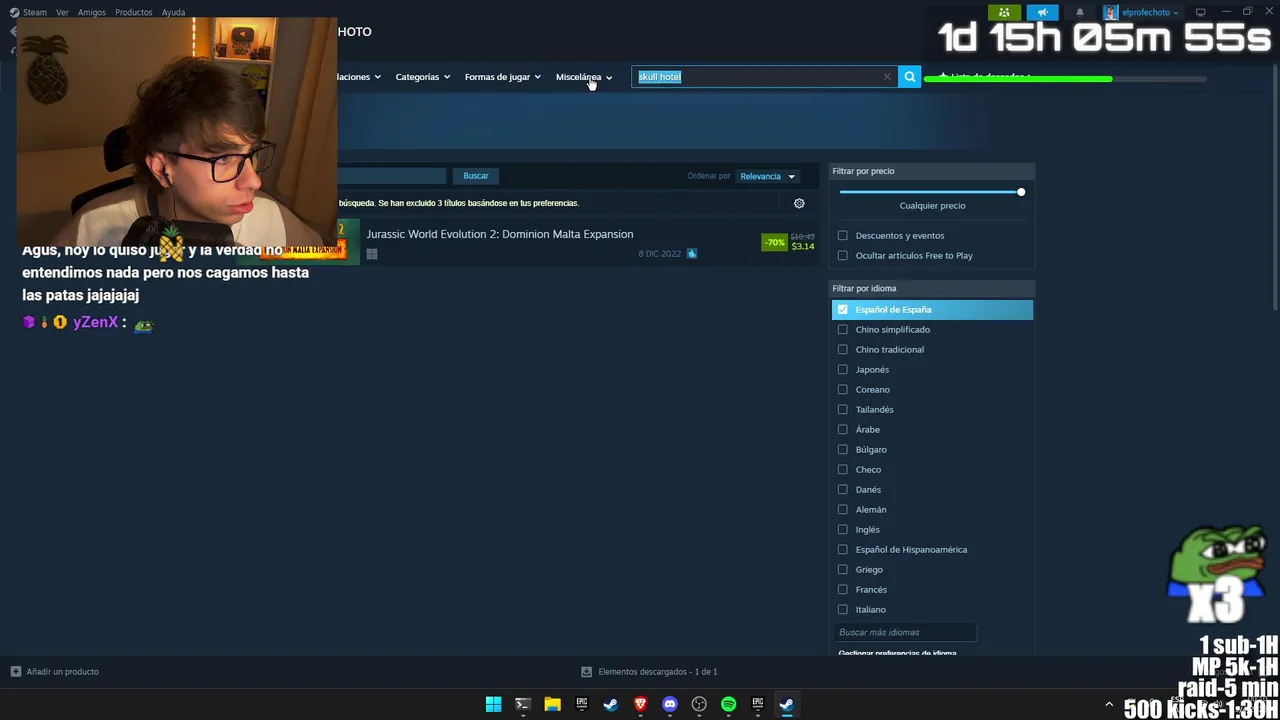Click the elprofechoto avatar image
This screenshot has height=720, width=1280.
1110,12
